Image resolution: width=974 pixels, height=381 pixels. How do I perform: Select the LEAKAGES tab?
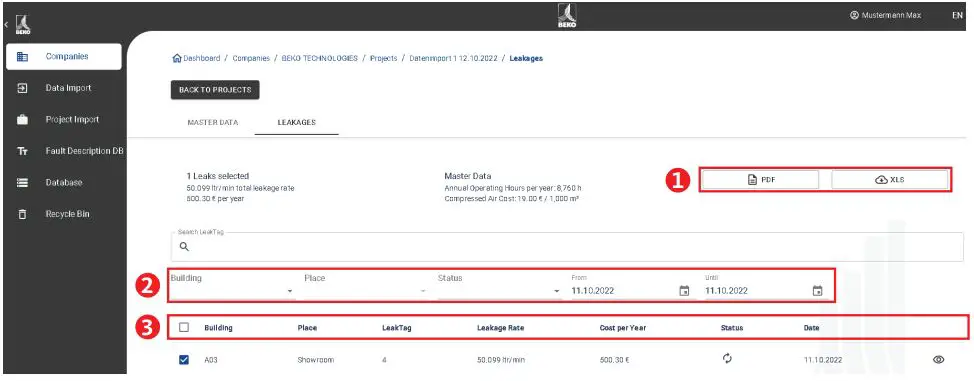[296, 122]
